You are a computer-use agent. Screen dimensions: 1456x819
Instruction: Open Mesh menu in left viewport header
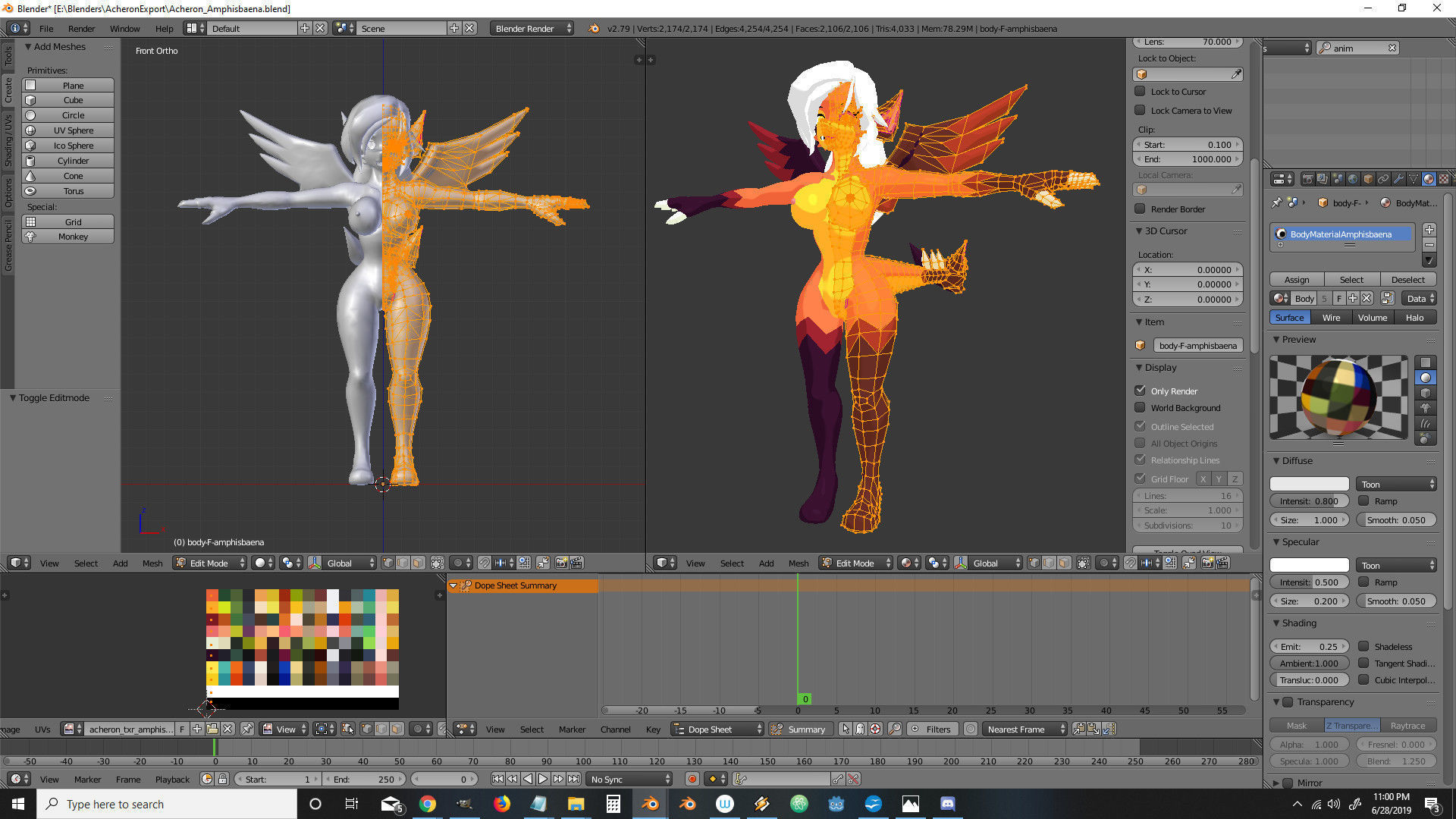[152, 563]
